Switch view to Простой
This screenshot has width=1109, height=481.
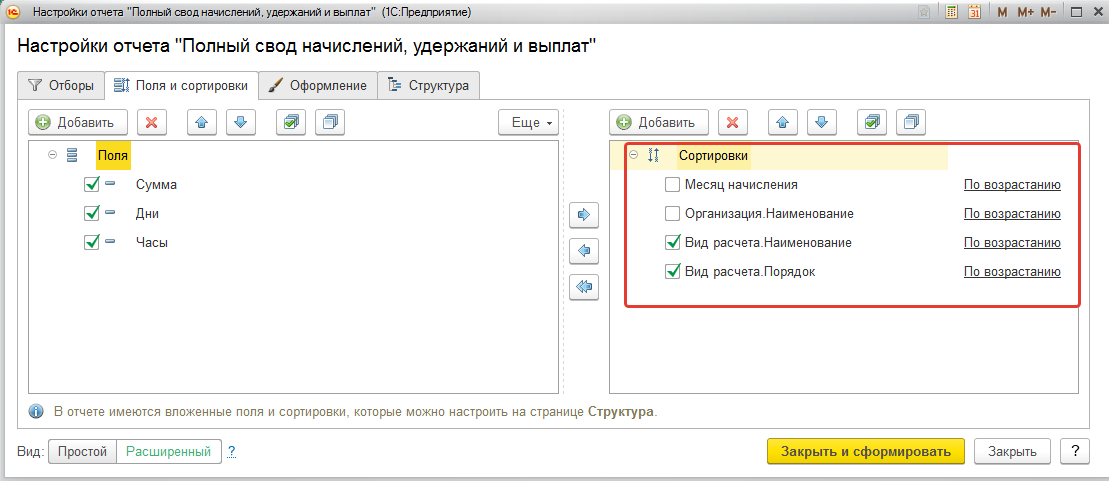[x=82, y=451]
